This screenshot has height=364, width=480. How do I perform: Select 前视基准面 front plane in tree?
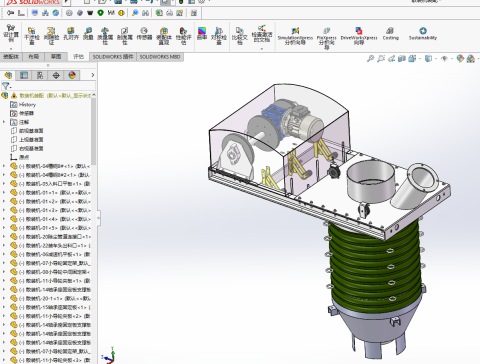tap(27, 131)
